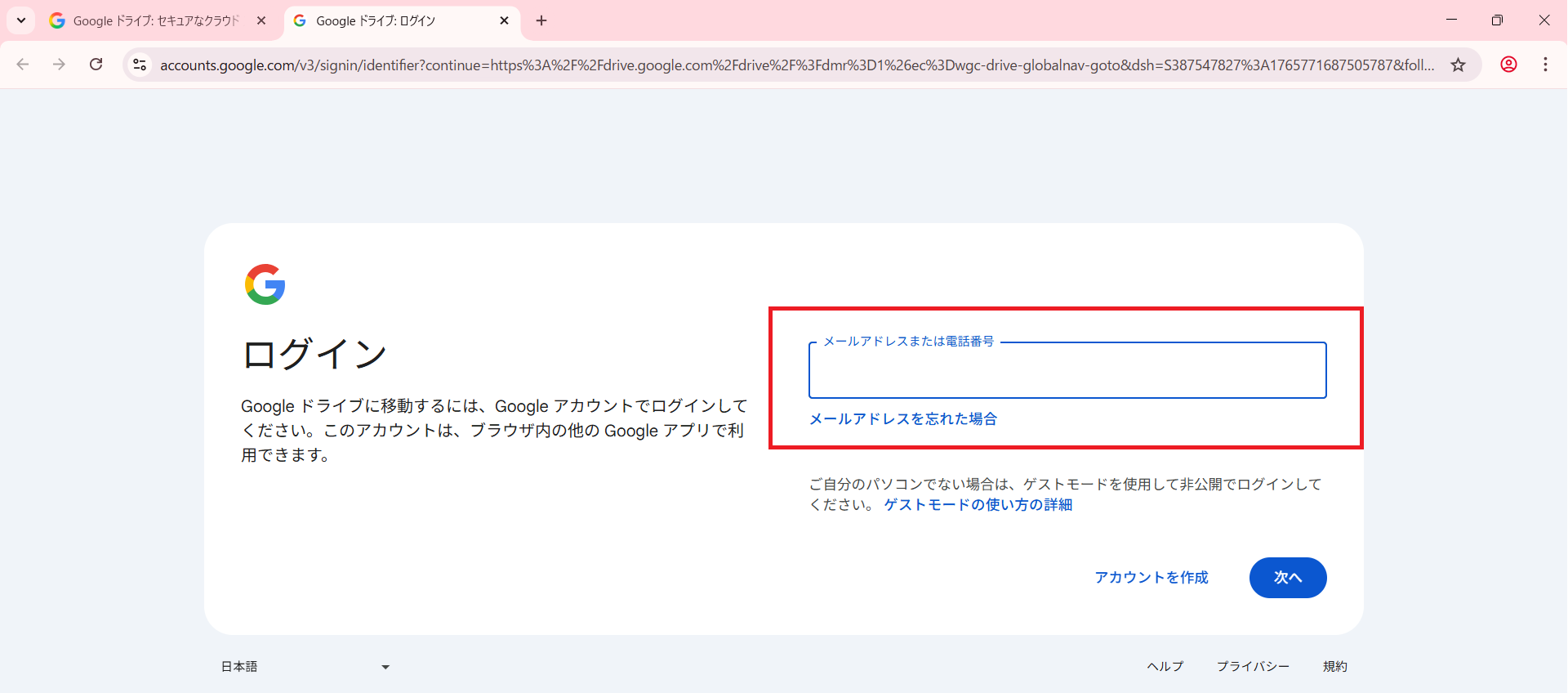The height and width of the screenshot is (693, 1568).
Task: Open the ヘルプ footer link
Action: click(x=1165, y=667)
